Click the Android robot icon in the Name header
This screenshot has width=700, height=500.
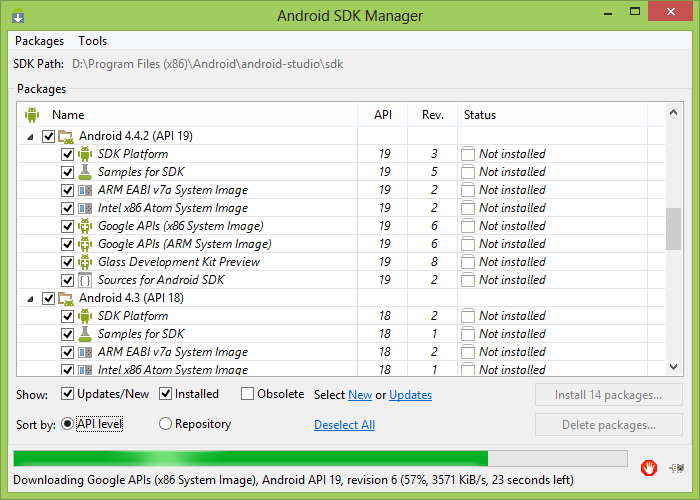coord(32,115)
